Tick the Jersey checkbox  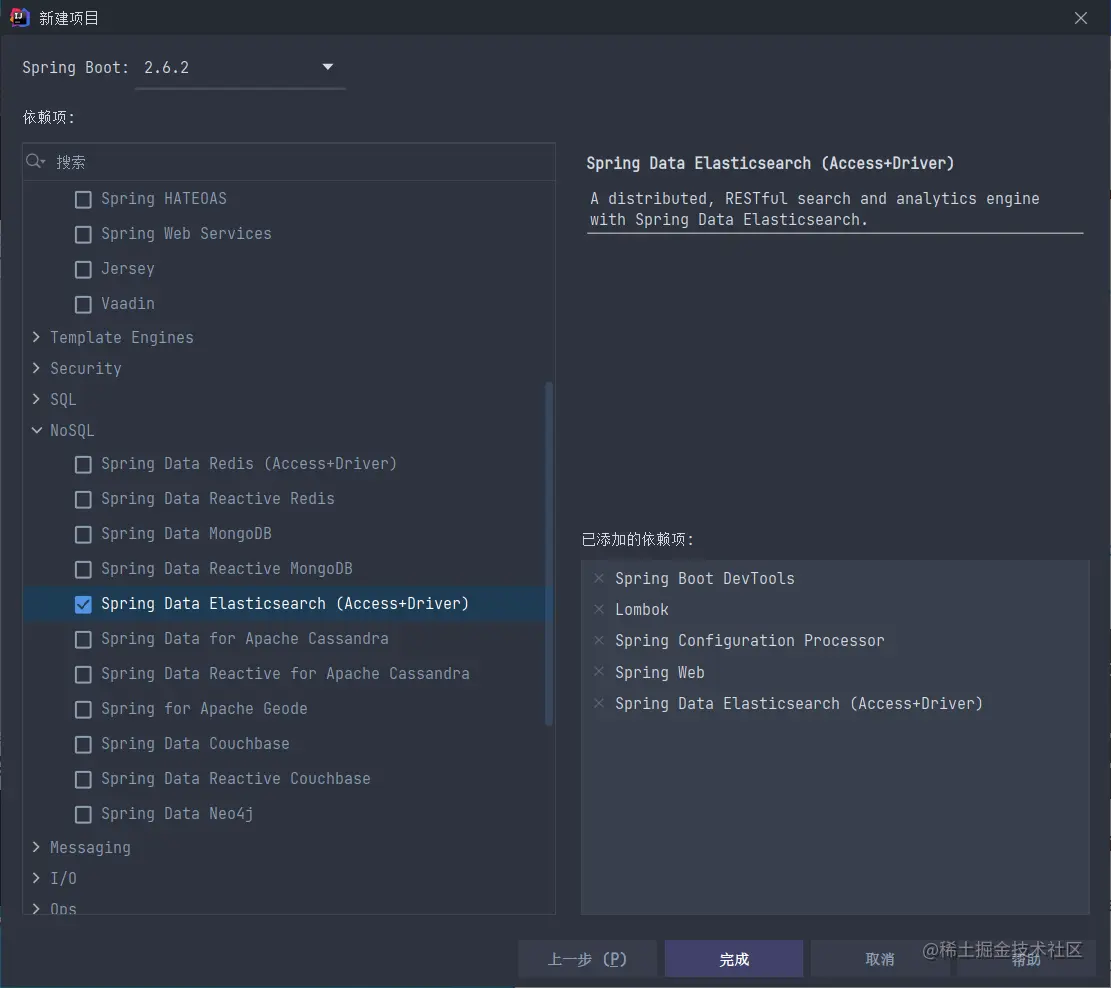click(x=83, y=269)
